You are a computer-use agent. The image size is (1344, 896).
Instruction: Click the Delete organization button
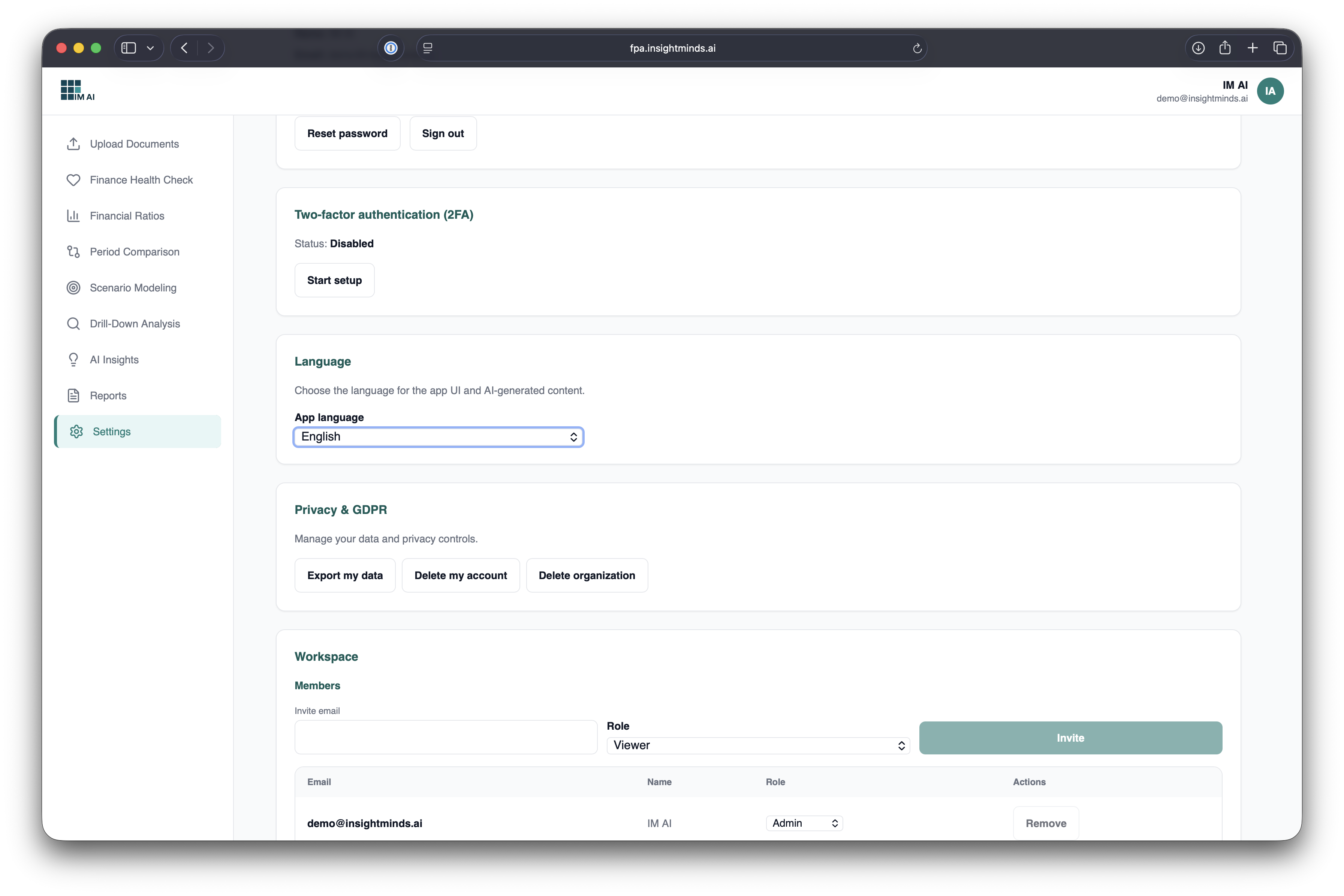(x=587, y=575)
